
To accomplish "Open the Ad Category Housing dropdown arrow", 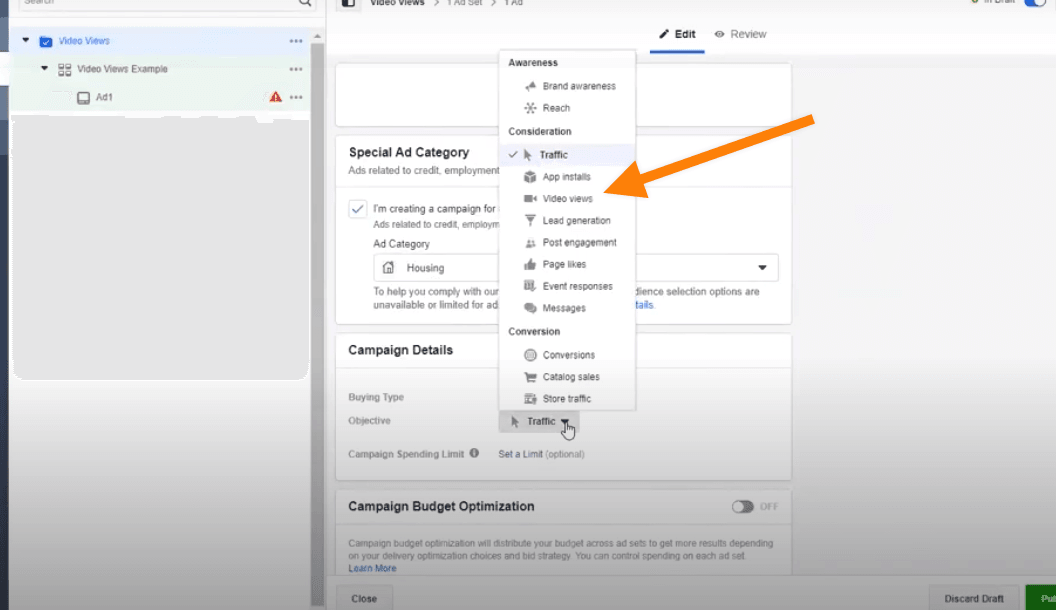I will (x=762, y=267).
